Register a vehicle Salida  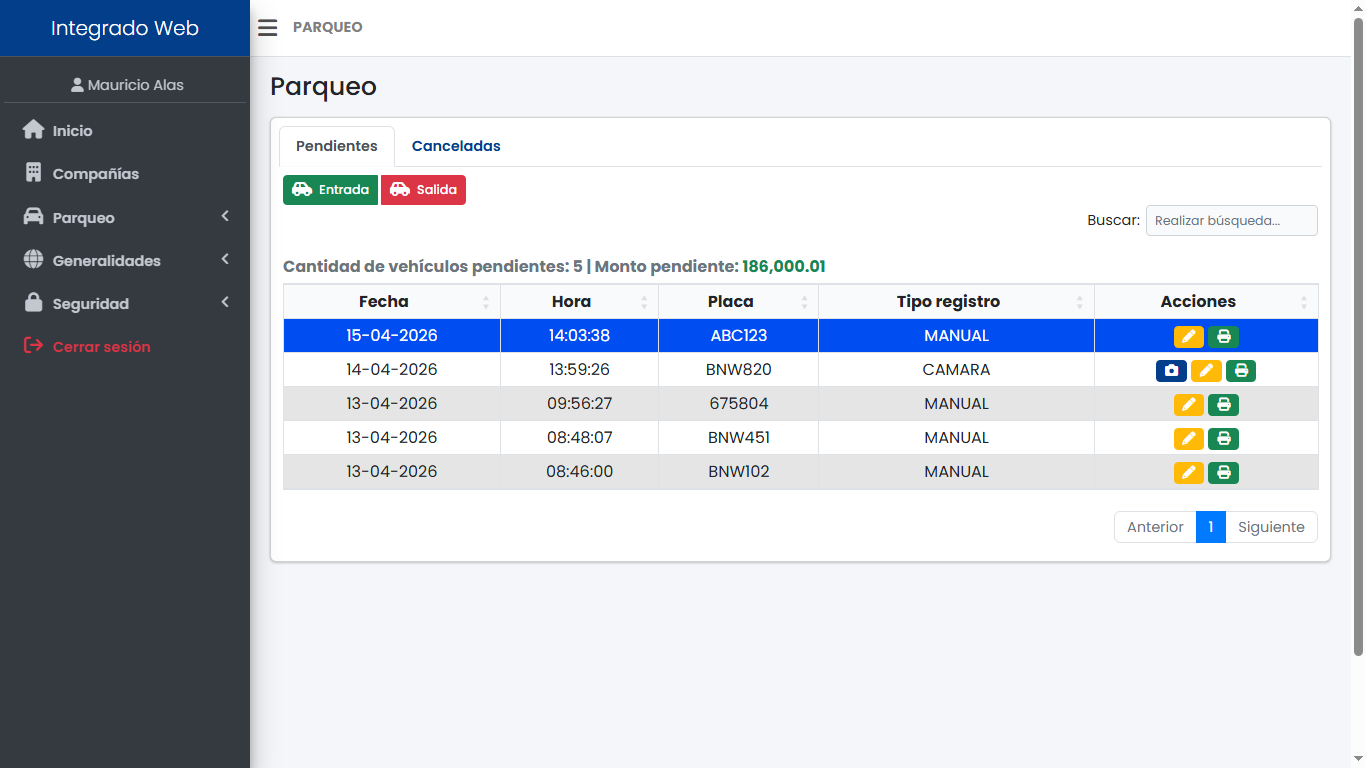[x=423, y=189]
